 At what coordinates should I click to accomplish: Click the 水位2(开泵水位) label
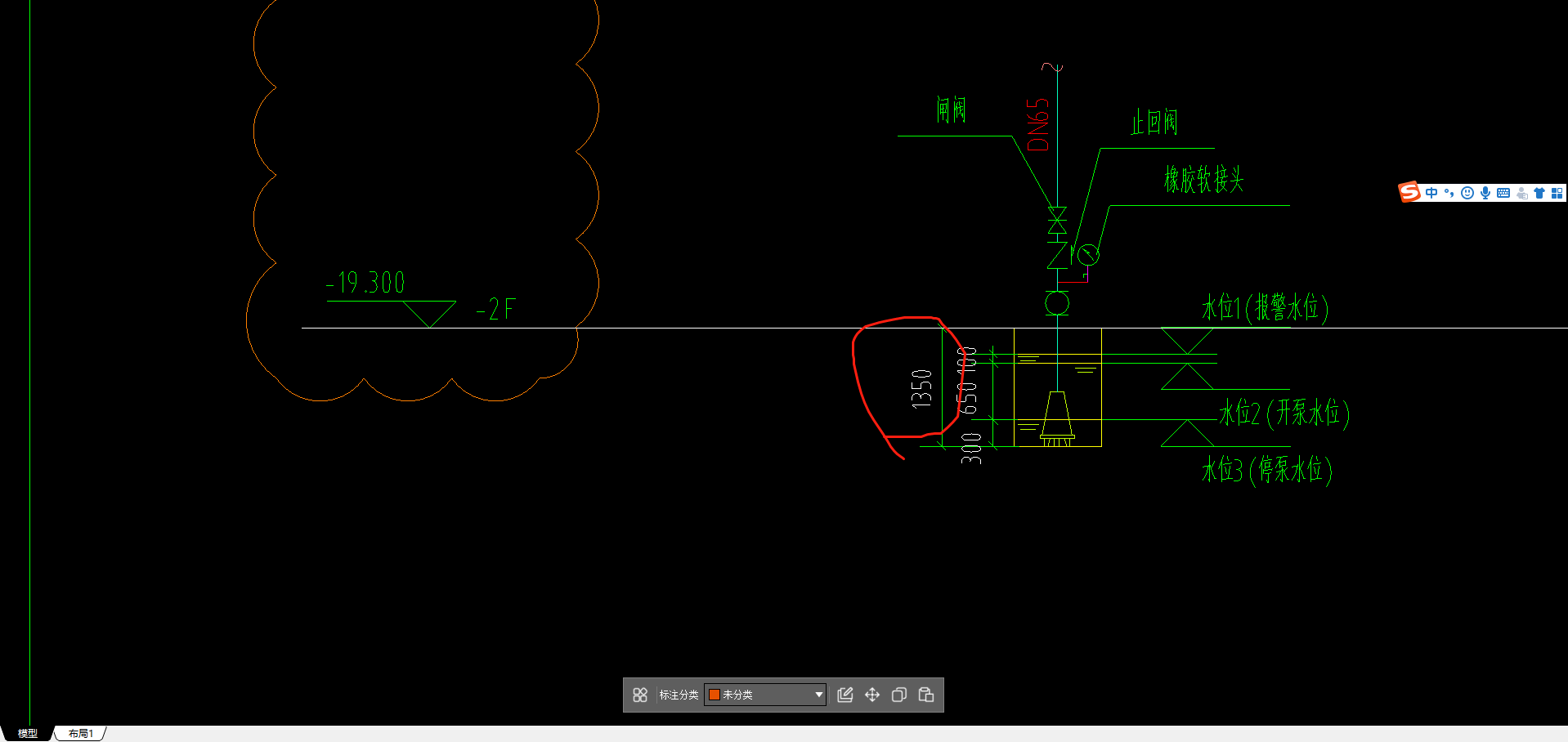click(1284, 413)
